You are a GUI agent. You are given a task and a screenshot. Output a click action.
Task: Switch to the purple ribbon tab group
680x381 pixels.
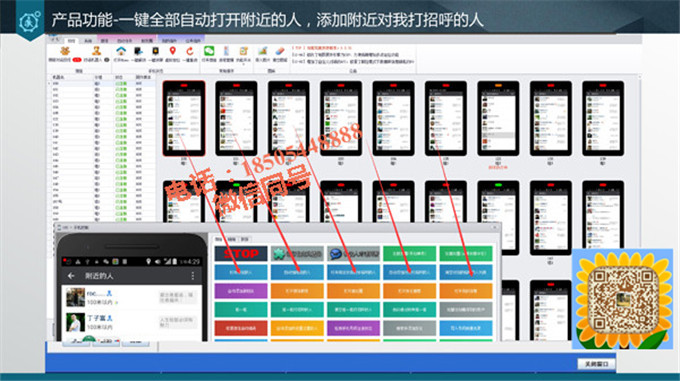click(x=181, y=40)
